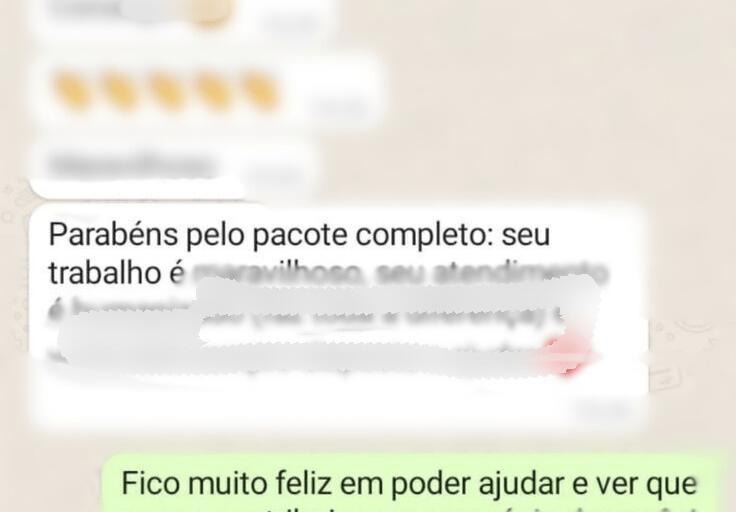This screenshot has width=736, height=512.
Task: Tap the fifth yellow emoji in the row
Action: pyautogui.click(x=260, y=91)
